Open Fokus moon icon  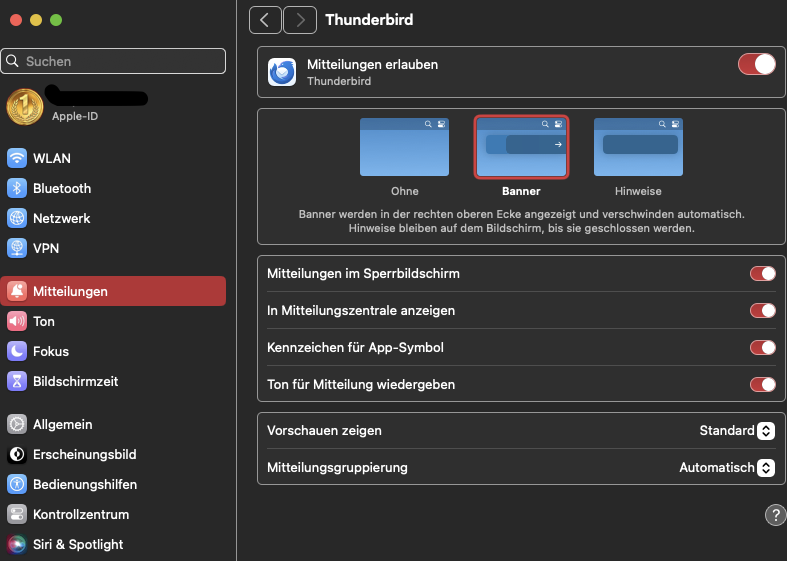[17, 351]
